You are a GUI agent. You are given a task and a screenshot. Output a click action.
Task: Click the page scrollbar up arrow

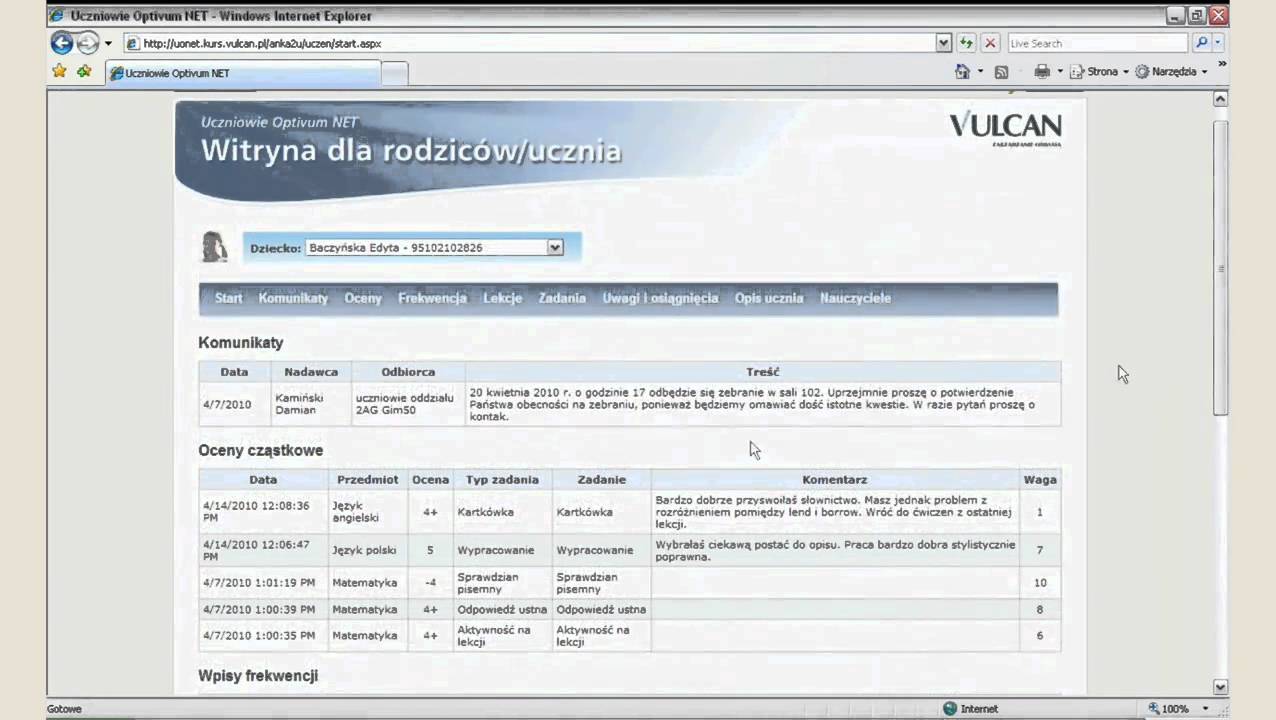1220,99
